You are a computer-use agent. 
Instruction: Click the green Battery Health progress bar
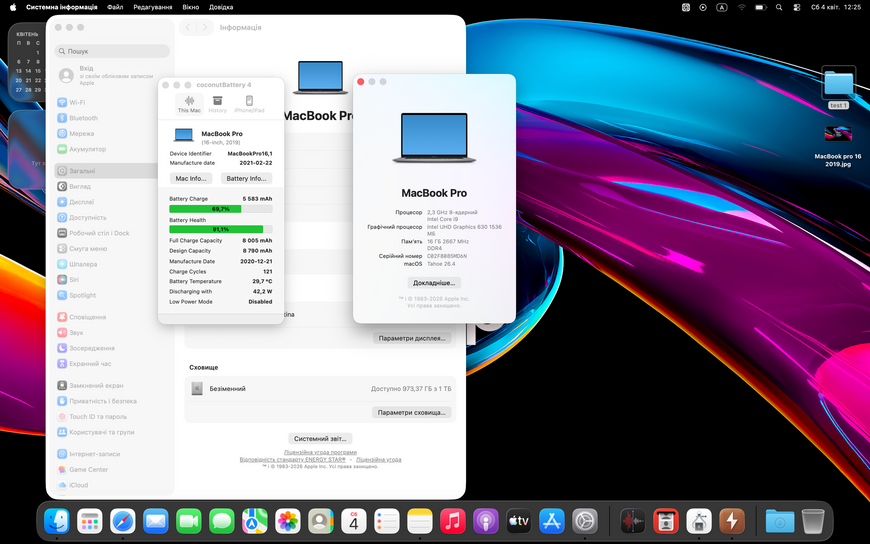click(x=221, y=229)
